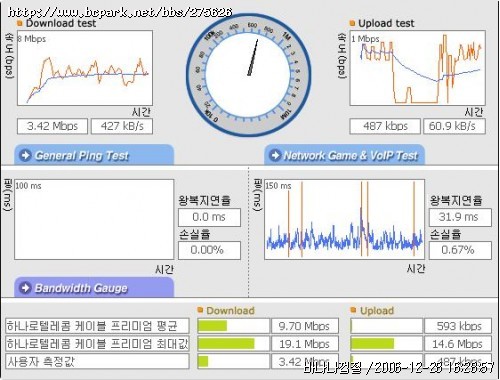The width and height of the screenshot is (500, 380).
Task: Click the empty General Ping graph with 100 ms scale
Action: [x=94, y=219]
